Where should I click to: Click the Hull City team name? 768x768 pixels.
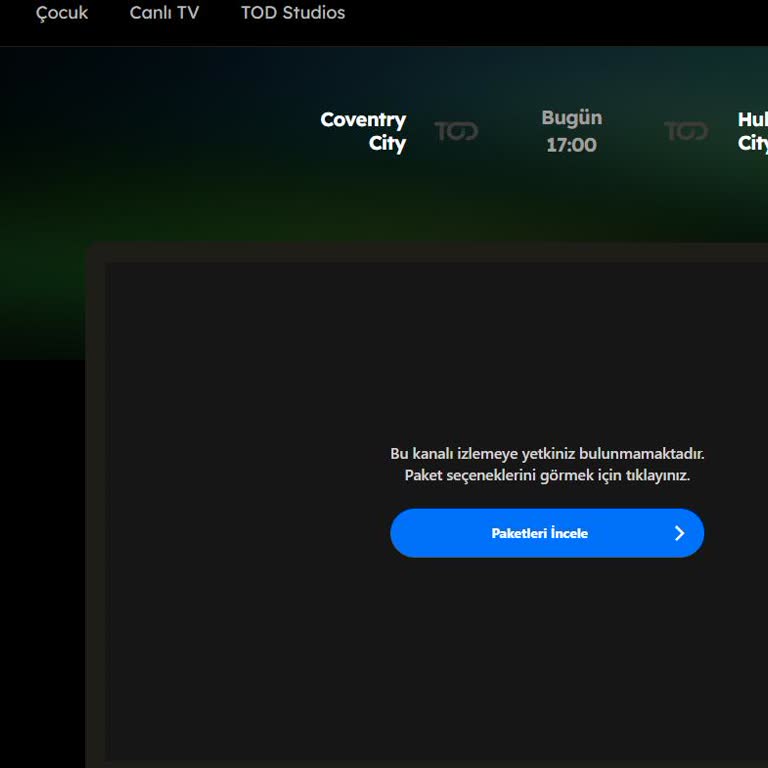point(753,131)
